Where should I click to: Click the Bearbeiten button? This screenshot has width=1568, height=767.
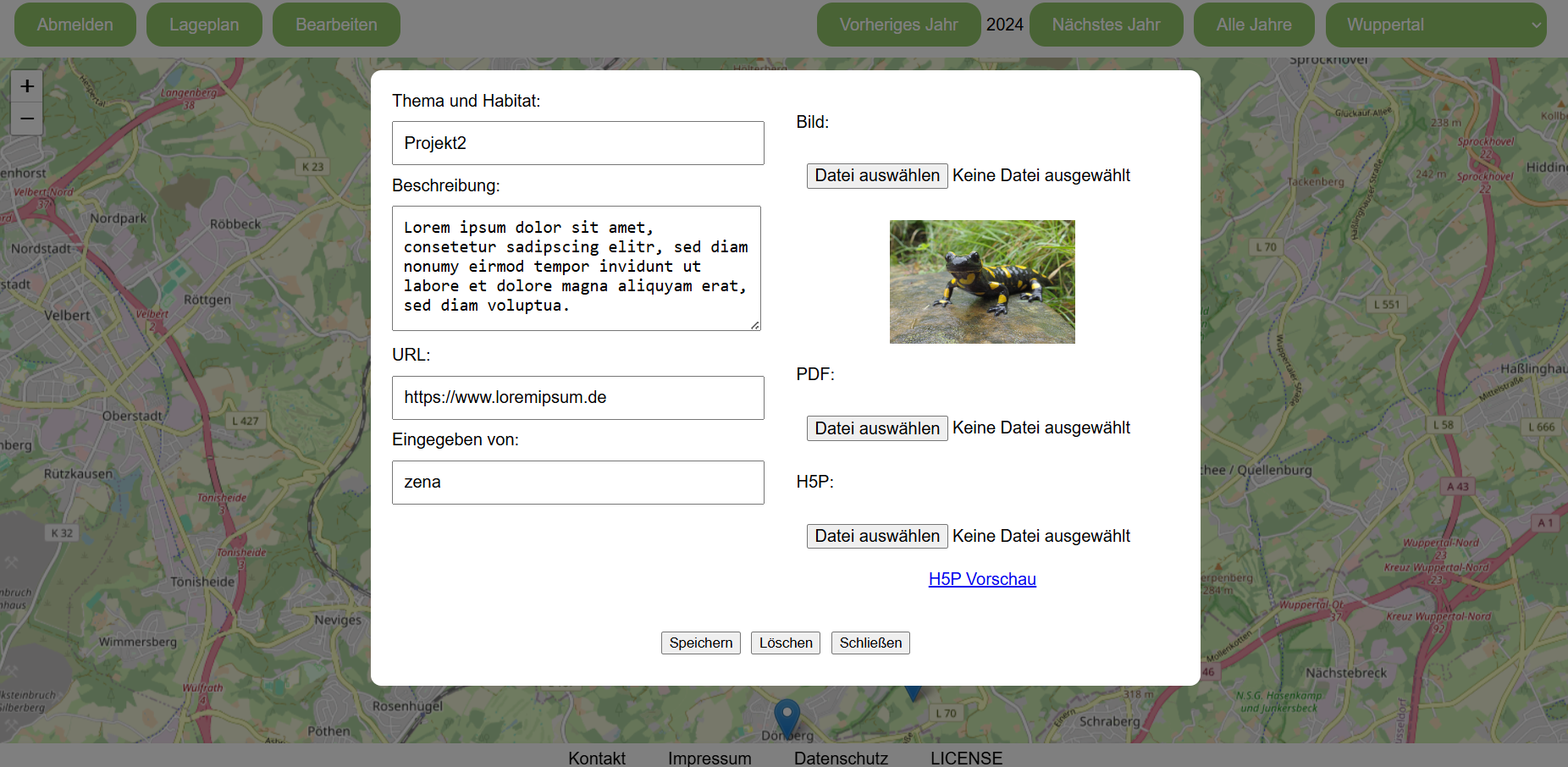[336, 25]
